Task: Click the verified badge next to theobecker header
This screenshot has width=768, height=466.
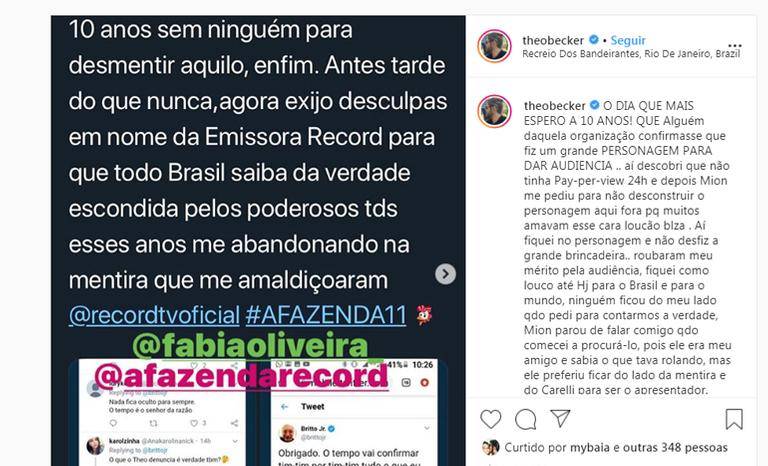Action: point(593,40)
